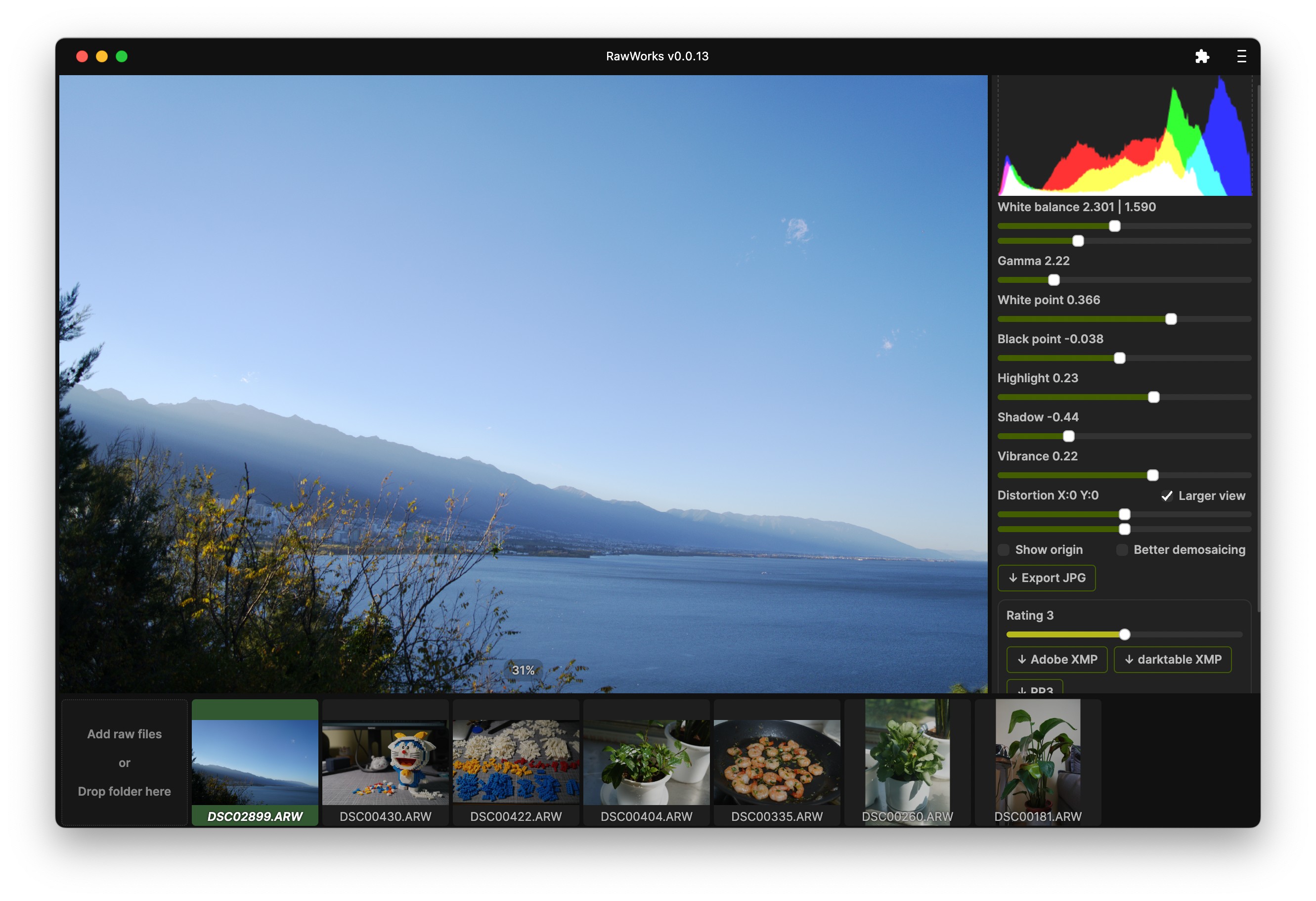Open the hamburger menu in title bar
1316x901 pixels.
click(x=1241, y=56)
